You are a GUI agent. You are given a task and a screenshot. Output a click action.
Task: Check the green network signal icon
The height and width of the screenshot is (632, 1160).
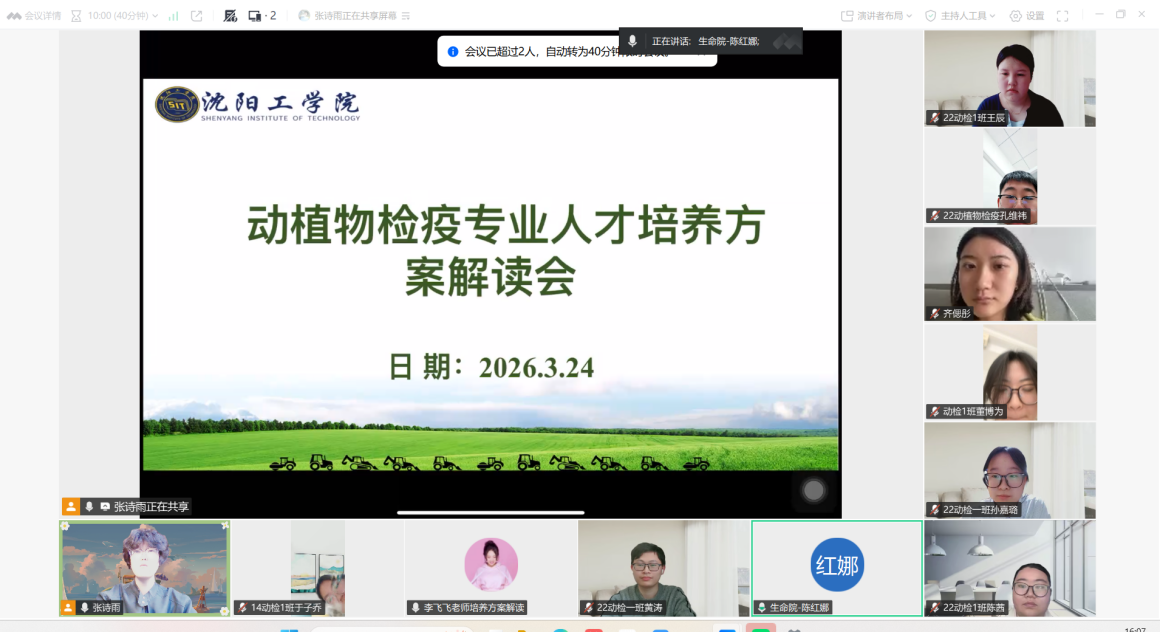click(173, 16)
